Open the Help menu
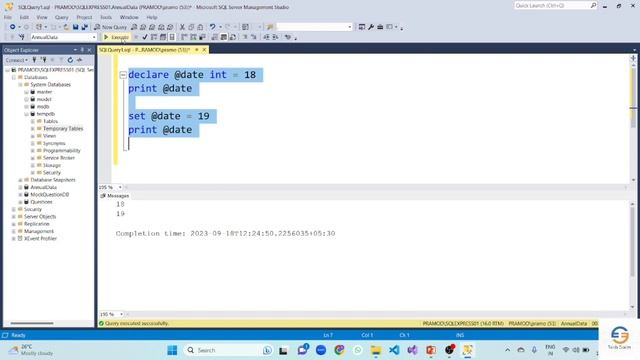Image resolution: width=640 pixels, height=360 pixels. pyautogui.click(x=152, y=17)
